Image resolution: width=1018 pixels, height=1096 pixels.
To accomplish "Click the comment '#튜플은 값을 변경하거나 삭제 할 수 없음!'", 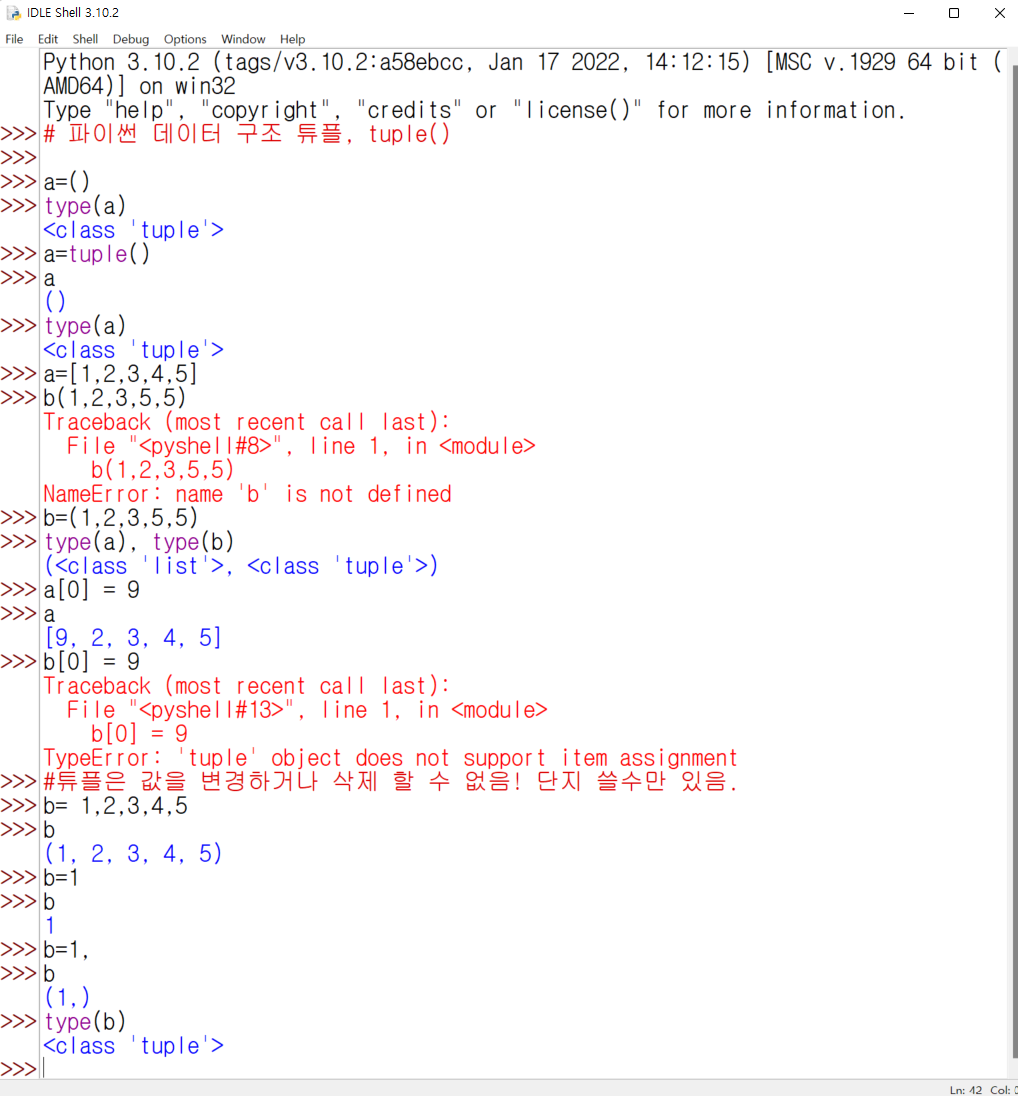I will 282,781.
